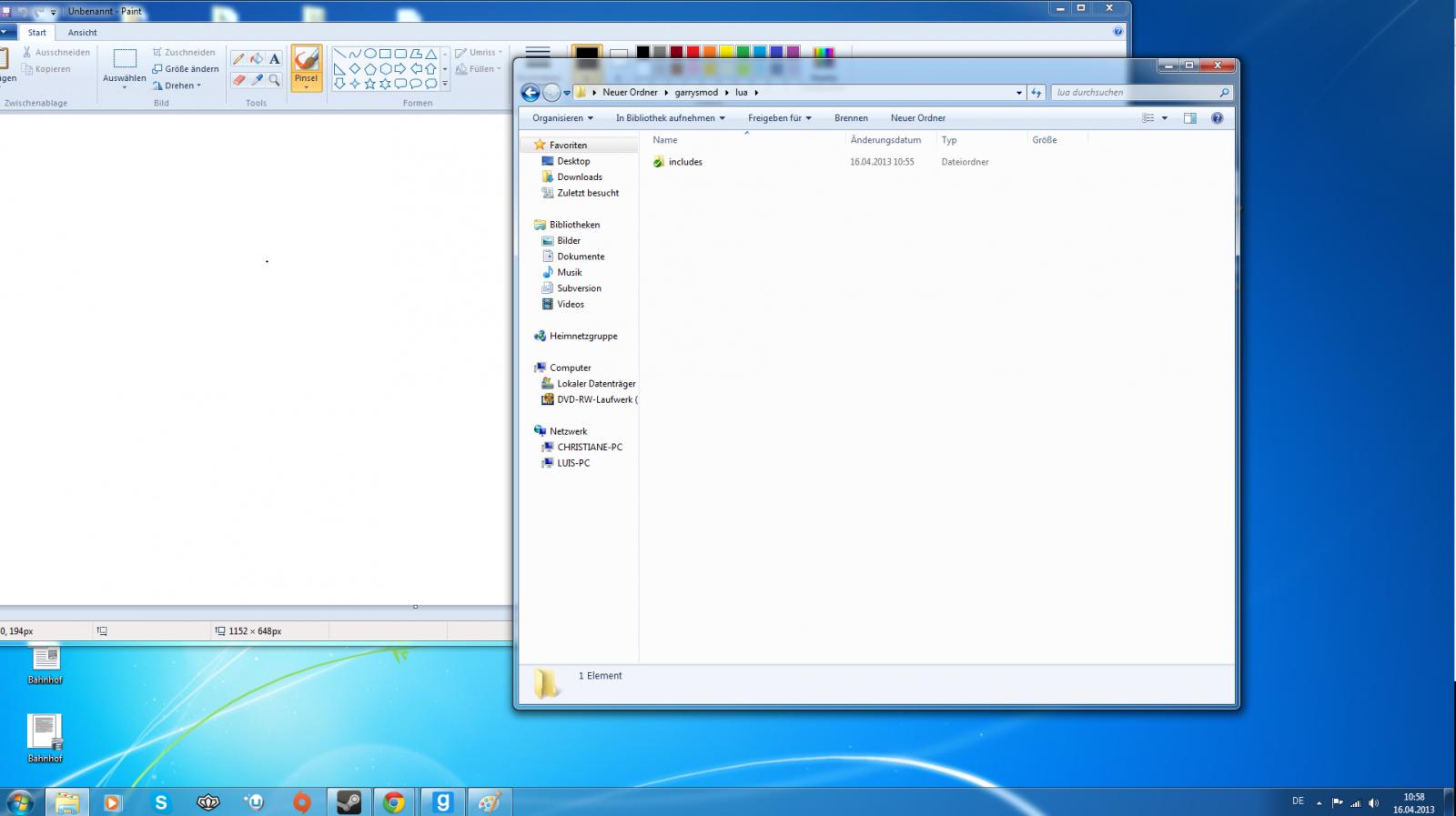Select the Pencil tool in Paint
This screenshot has height=816, width=1456.
click(238, 59)
